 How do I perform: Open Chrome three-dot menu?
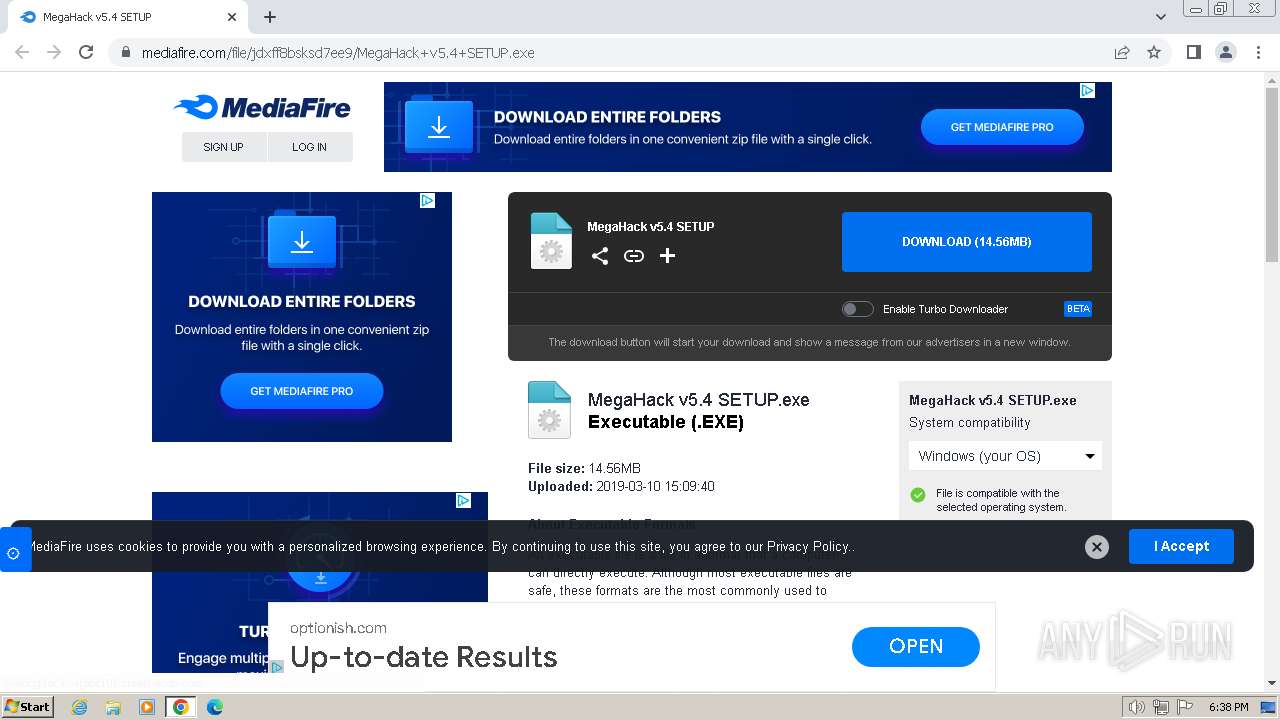point(1258,52)
